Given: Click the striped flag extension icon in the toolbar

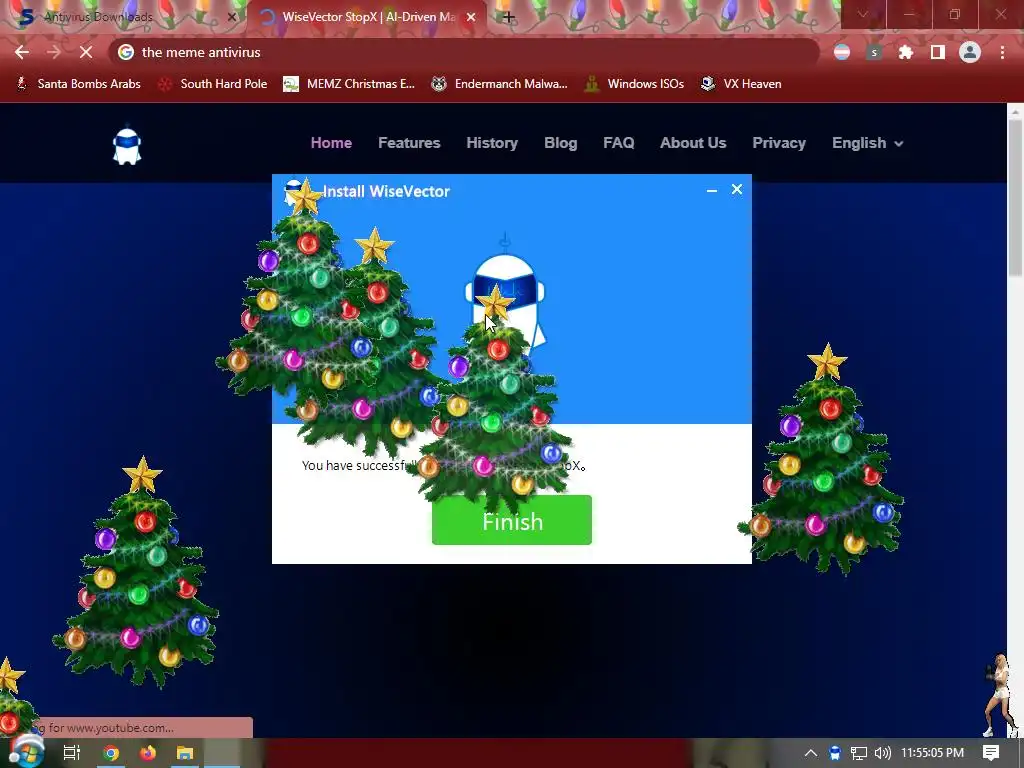Looking at the screenshot, I should [x=842, y=52].
